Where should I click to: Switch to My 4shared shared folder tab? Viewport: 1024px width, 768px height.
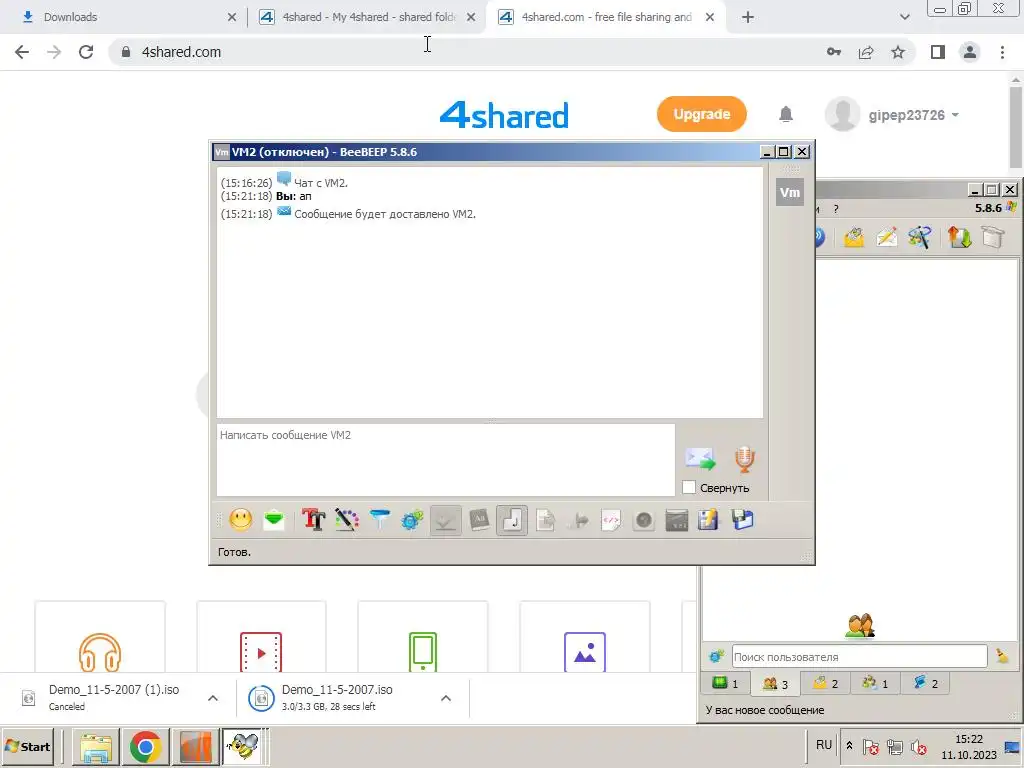click(368, 17)
